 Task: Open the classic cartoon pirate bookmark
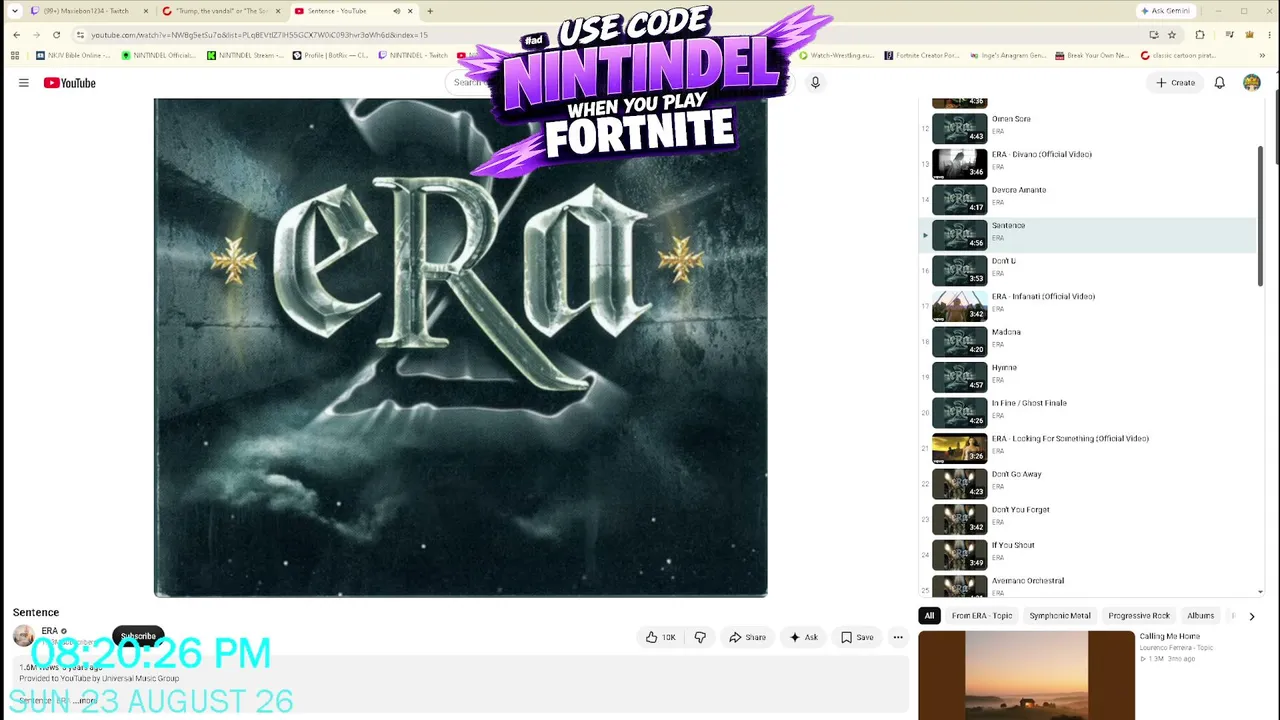pos(1179,55)
